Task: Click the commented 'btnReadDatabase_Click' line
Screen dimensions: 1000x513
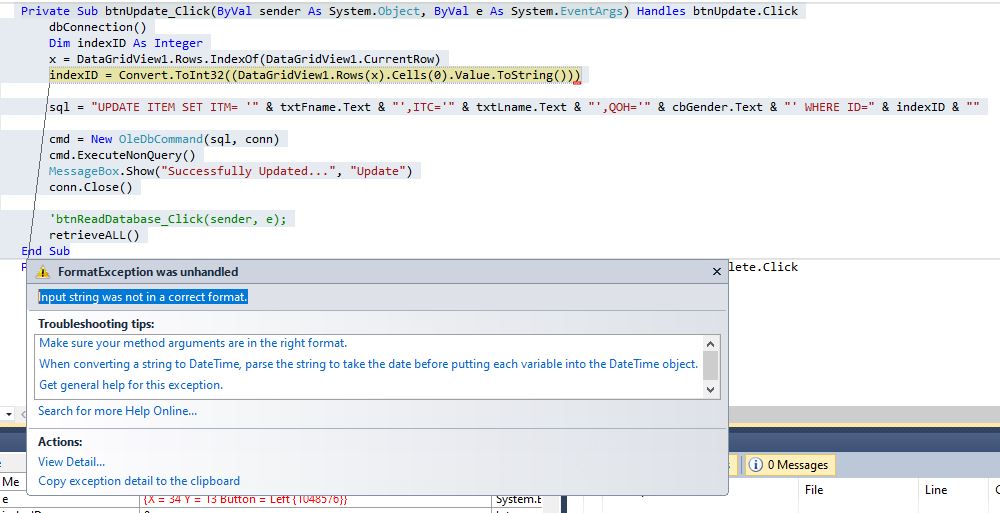Action: pos(168,219)
